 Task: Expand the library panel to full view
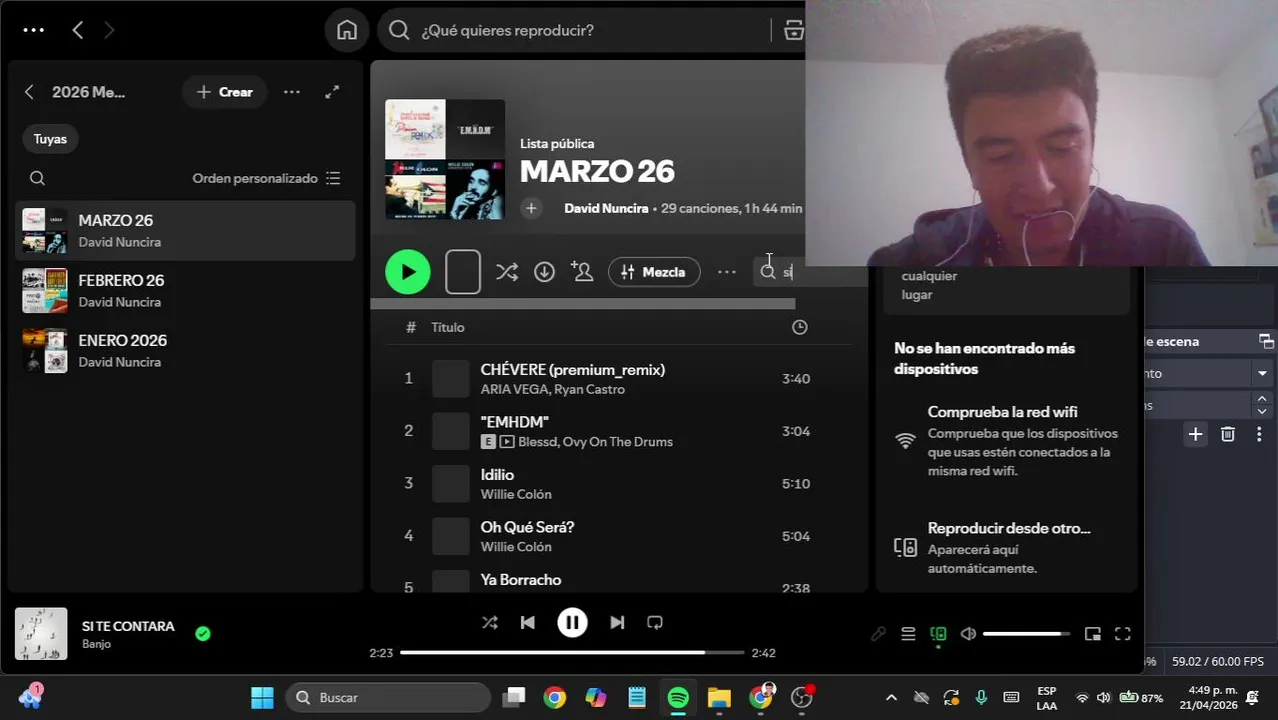[332, 92]
